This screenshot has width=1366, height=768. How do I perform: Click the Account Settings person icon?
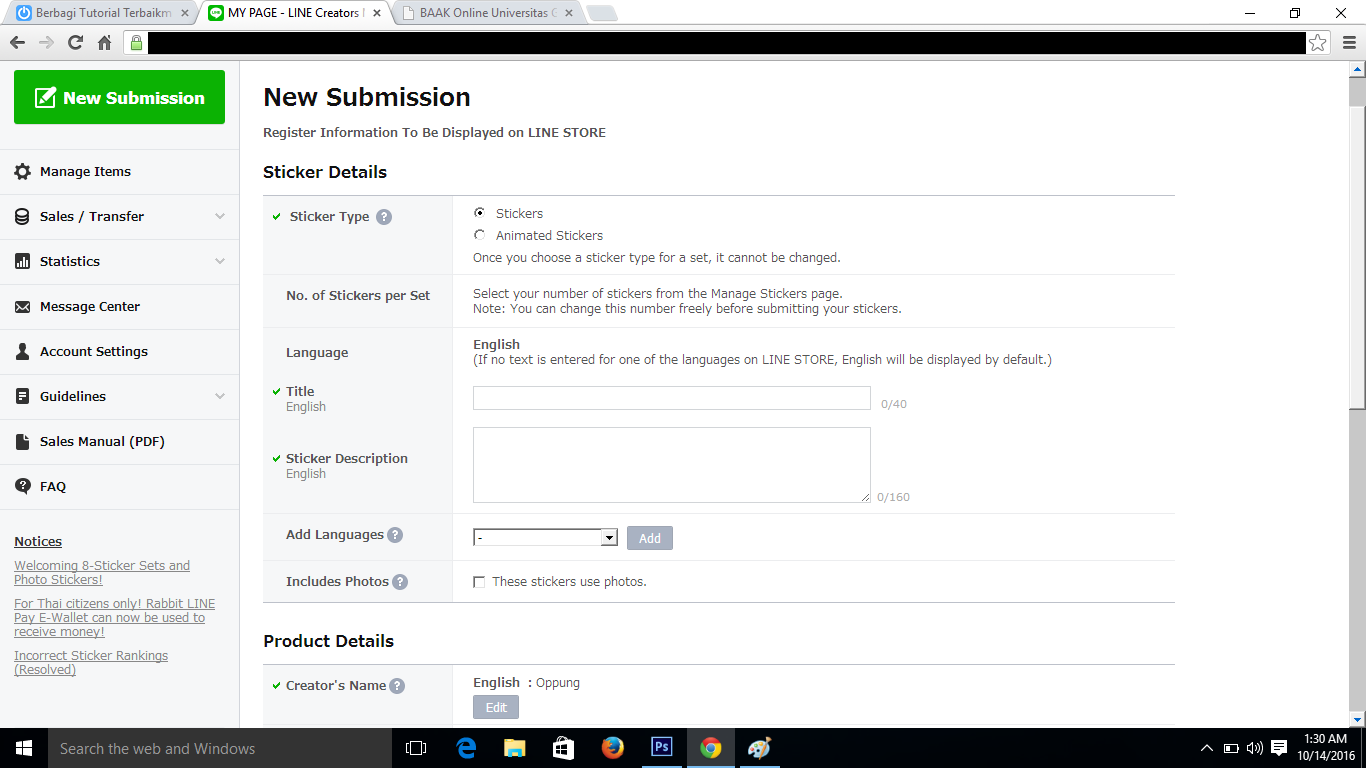point(22,352)
